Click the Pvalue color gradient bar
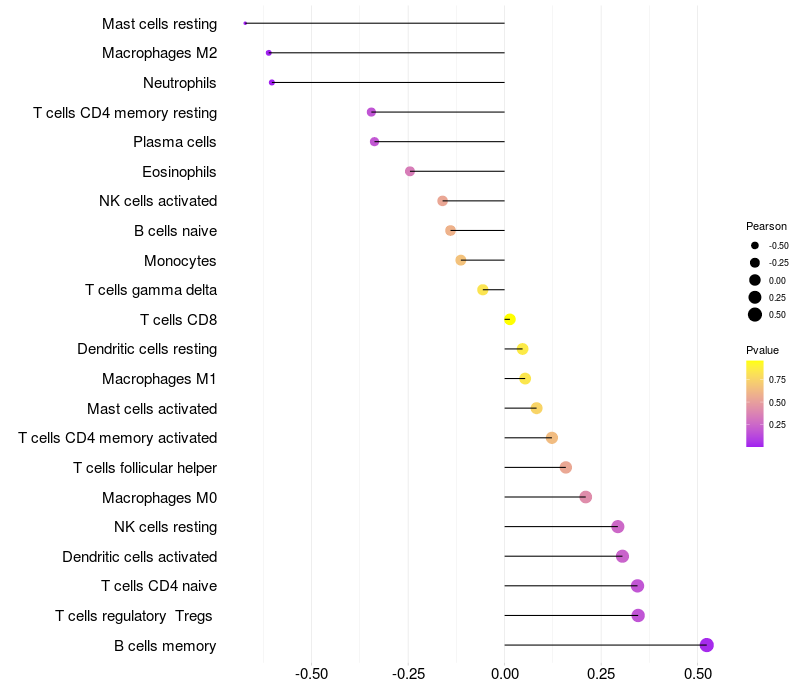Image resolution: width=800 pixels, height=700 pixels. click(x=755, y=404)
